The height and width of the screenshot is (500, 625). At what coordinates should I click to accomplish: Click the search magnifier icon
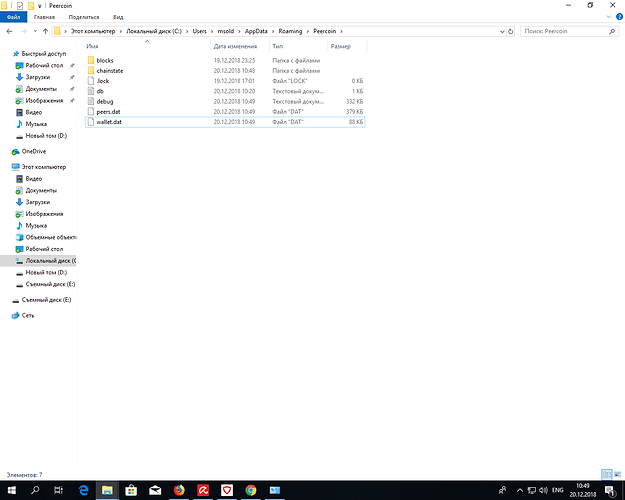pos(612,31)
